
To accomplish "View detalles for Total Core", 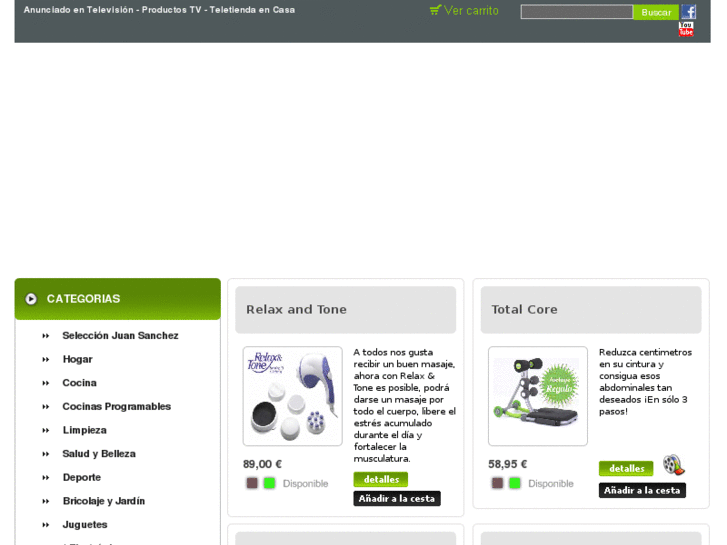I will (626, 468).
